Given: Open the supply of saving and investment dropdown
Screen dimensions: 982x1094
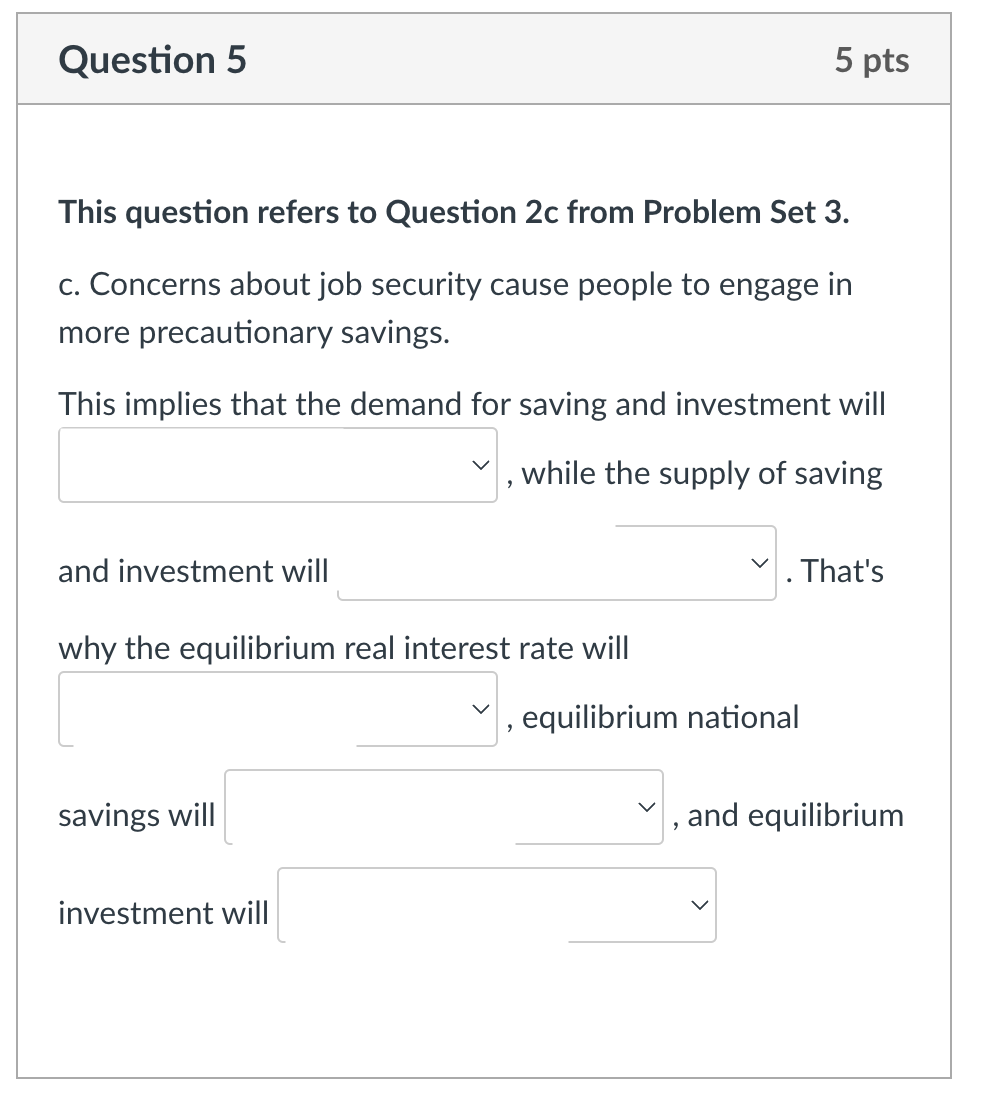Looking at the screenshot, I should click(556, 562).
